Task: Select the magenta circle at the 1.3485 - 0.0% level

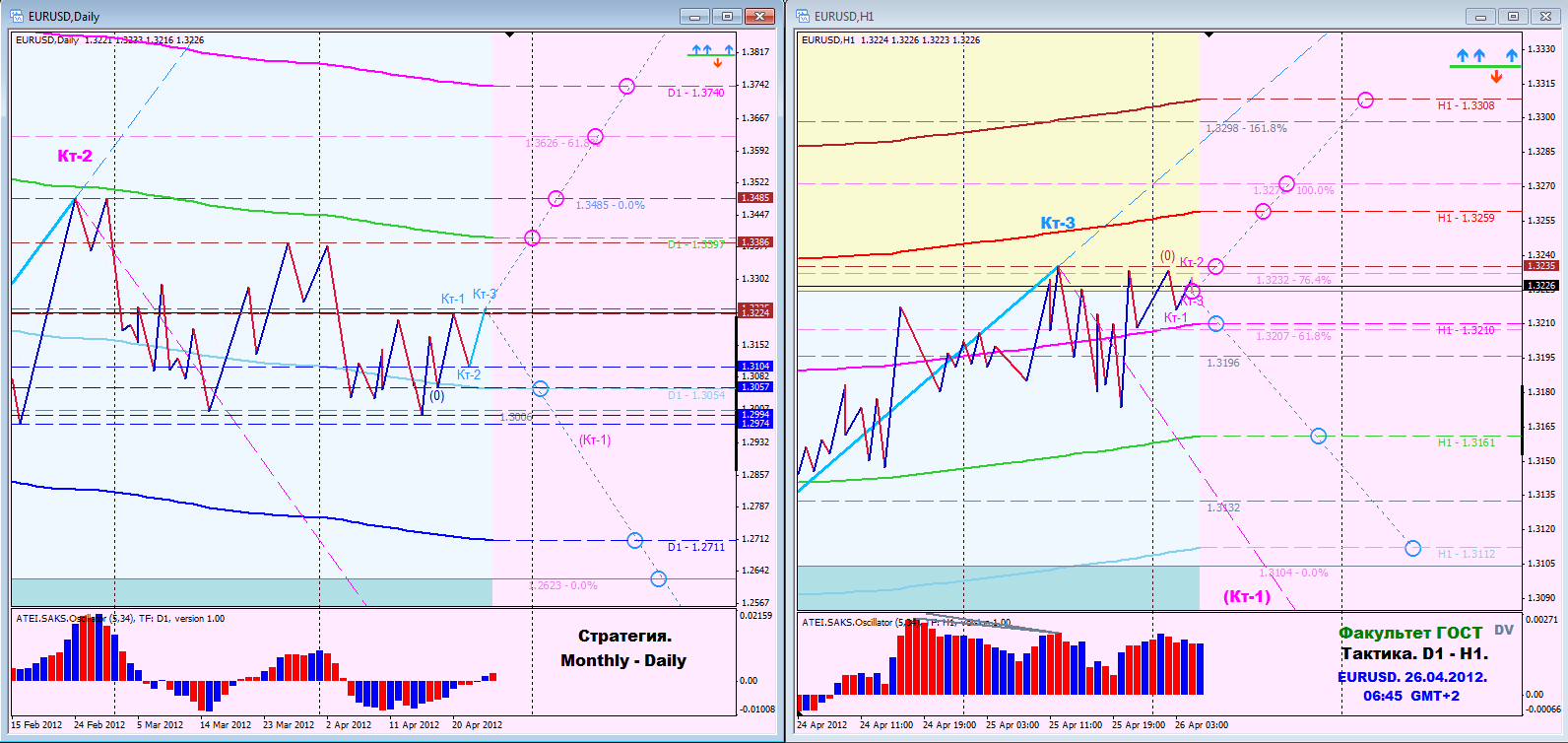Action: tap(556, 199)
